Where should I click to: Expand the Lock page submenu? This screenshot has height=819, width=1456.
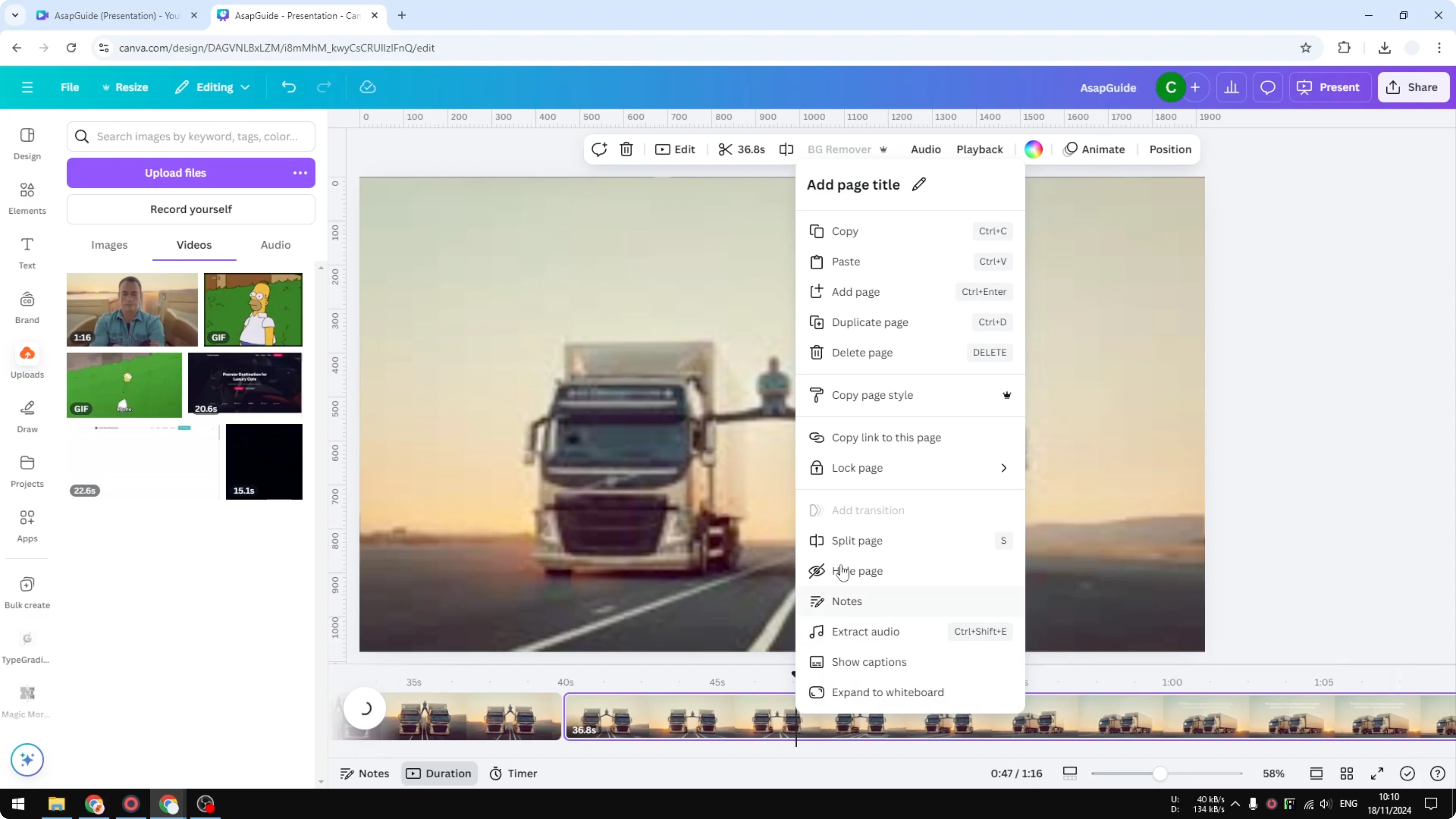point(1004,467)
